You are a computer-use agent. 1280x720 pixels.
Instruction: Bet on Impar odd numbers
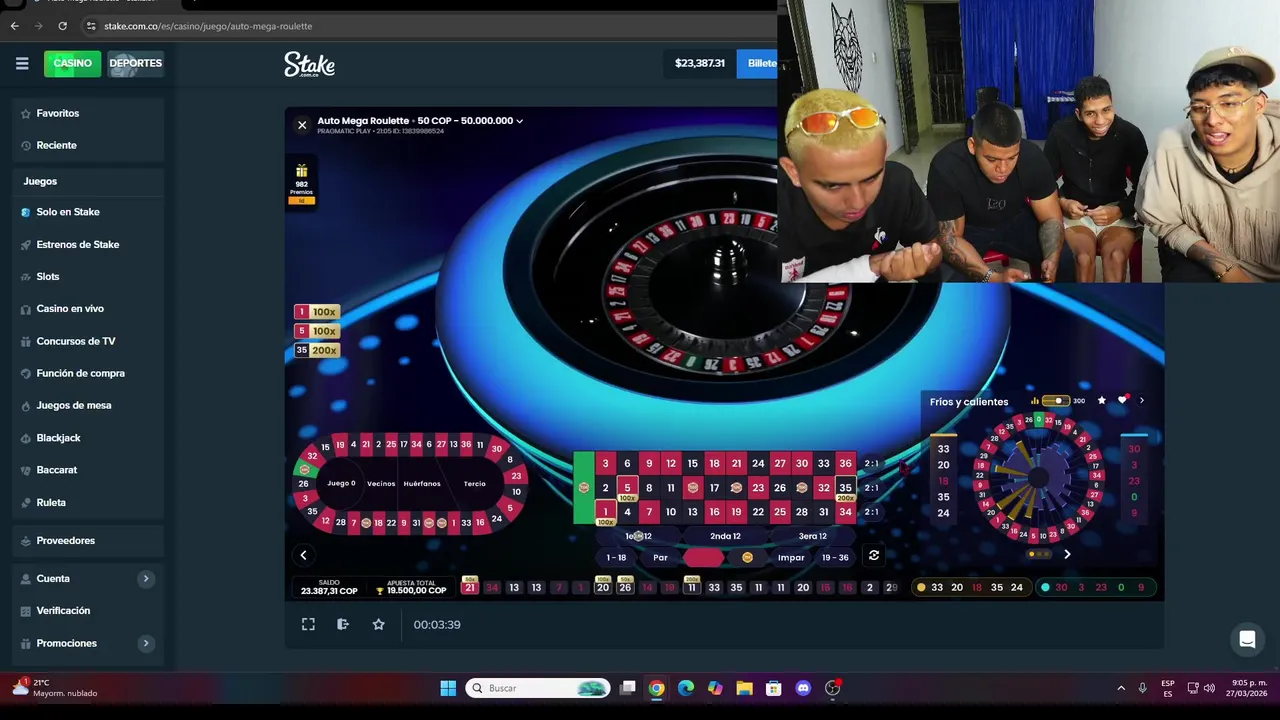click(791, 557)
